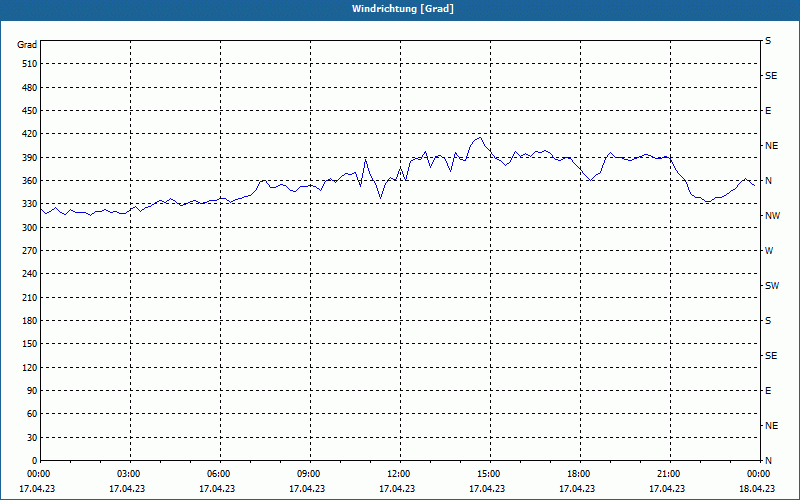Click the y-axis value 510
This screenshot has width=800, height=500.
30,64
